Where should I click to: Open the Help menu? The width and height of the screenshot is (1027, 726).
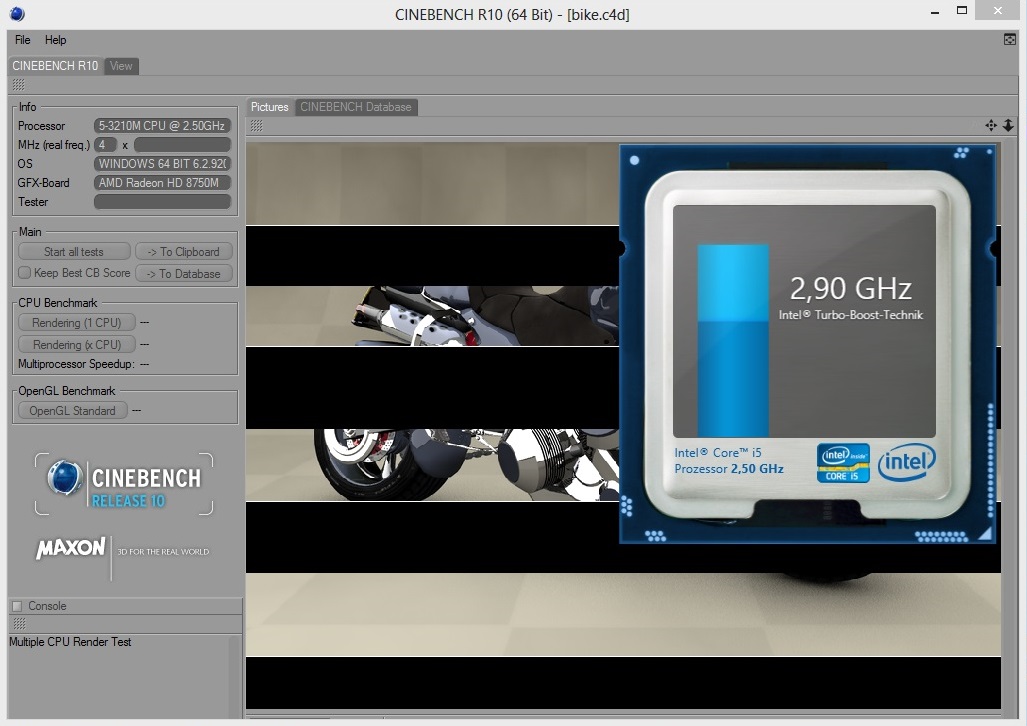[56, 40]
